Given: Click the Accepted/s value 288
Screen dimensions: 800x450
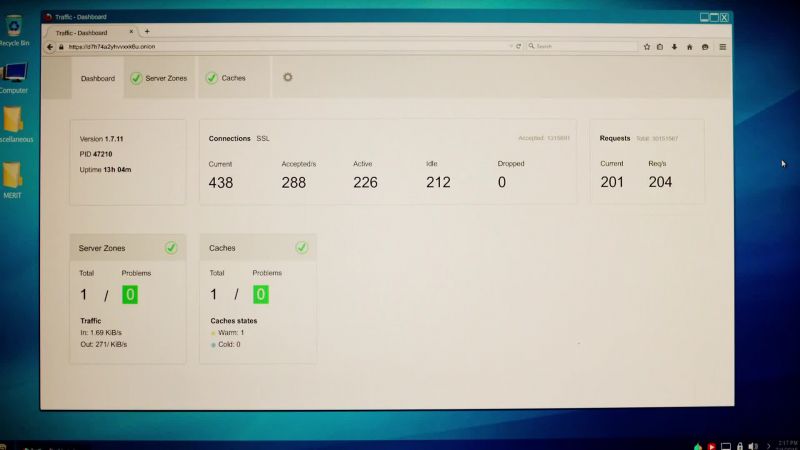Looking at the screenshot, I should point(294,183).
